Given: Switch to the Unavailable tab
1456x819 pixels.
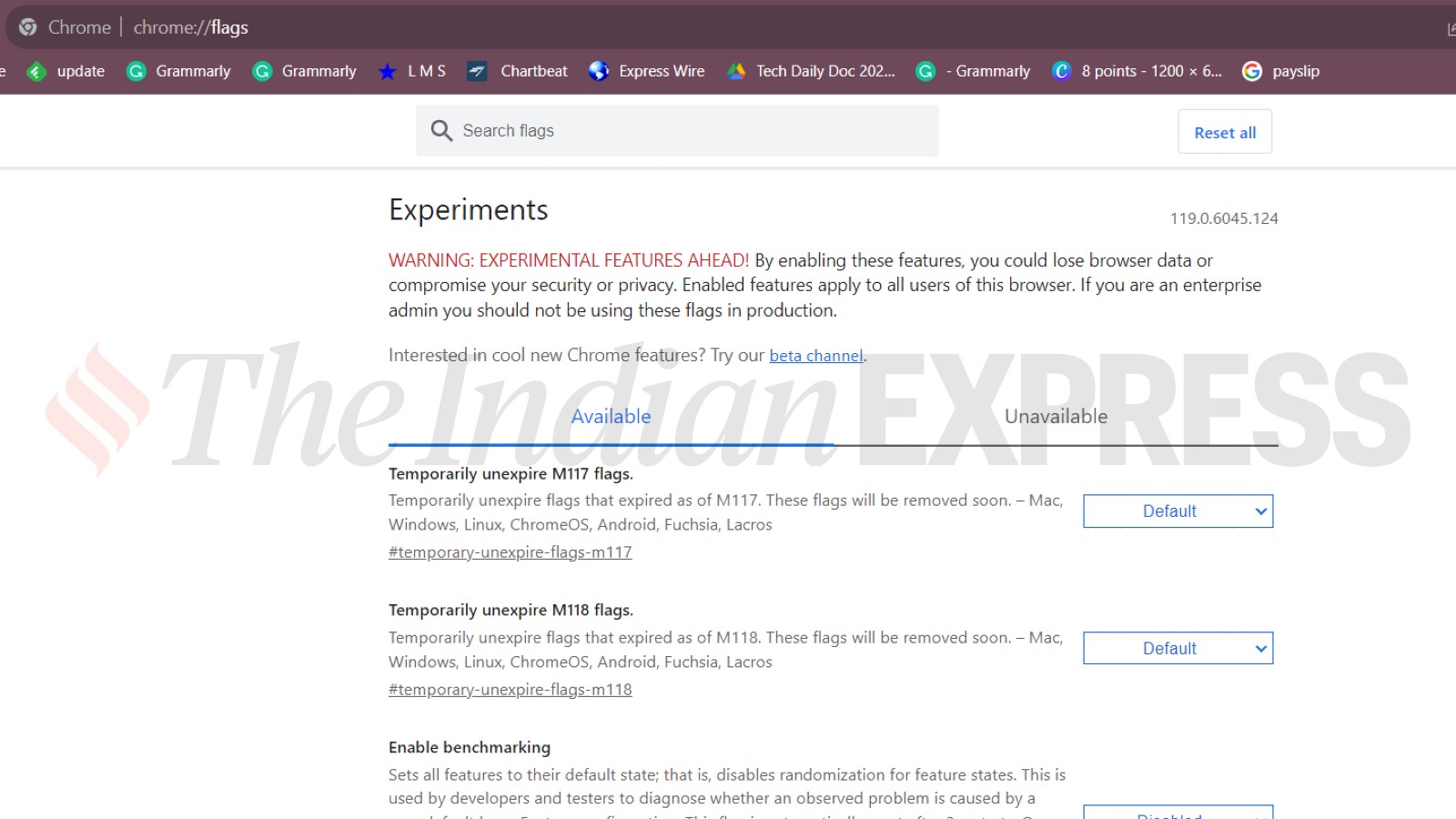Looking at the screenshot, I should pos(1056,416).
